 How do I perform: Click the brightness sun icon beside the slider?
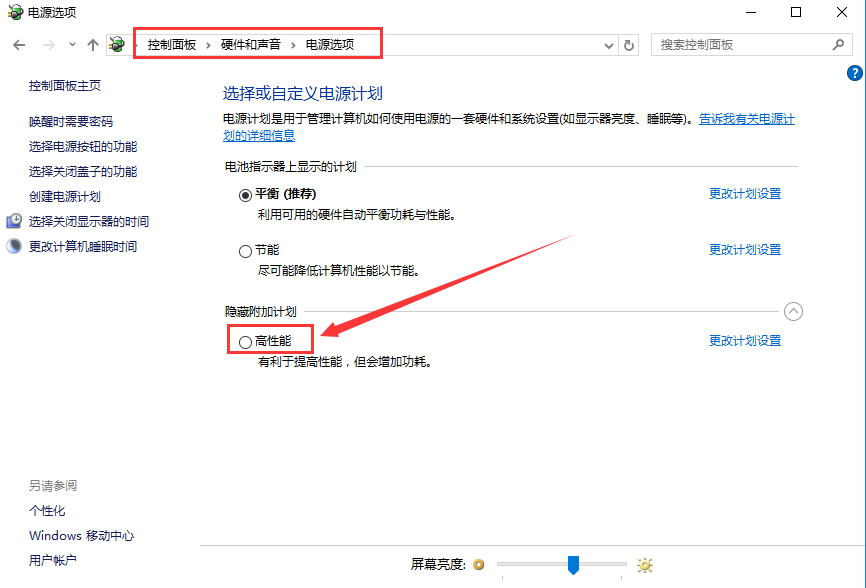click(645, 564)
